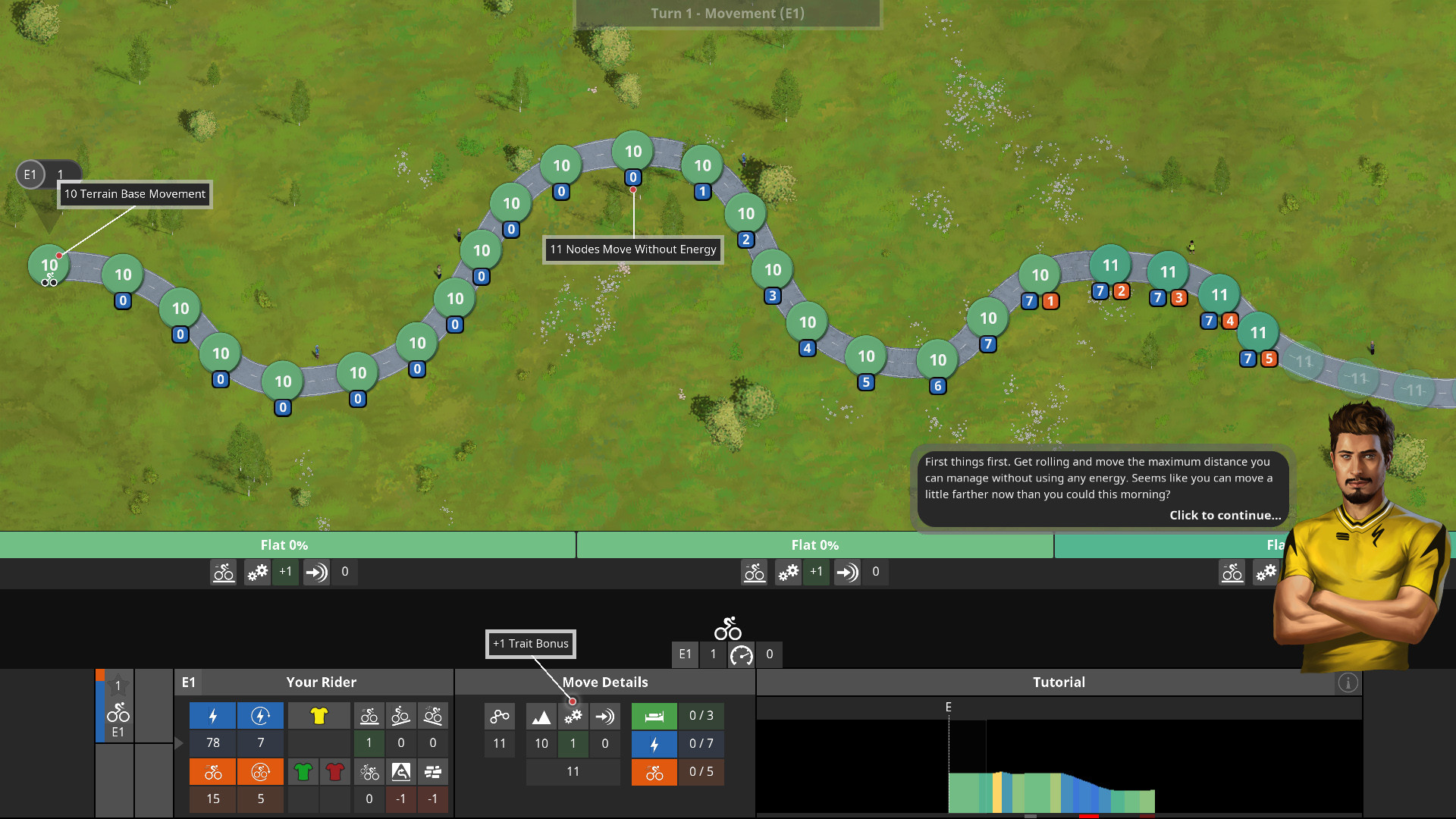Click the cobblestone trait icon

point(433,772)
